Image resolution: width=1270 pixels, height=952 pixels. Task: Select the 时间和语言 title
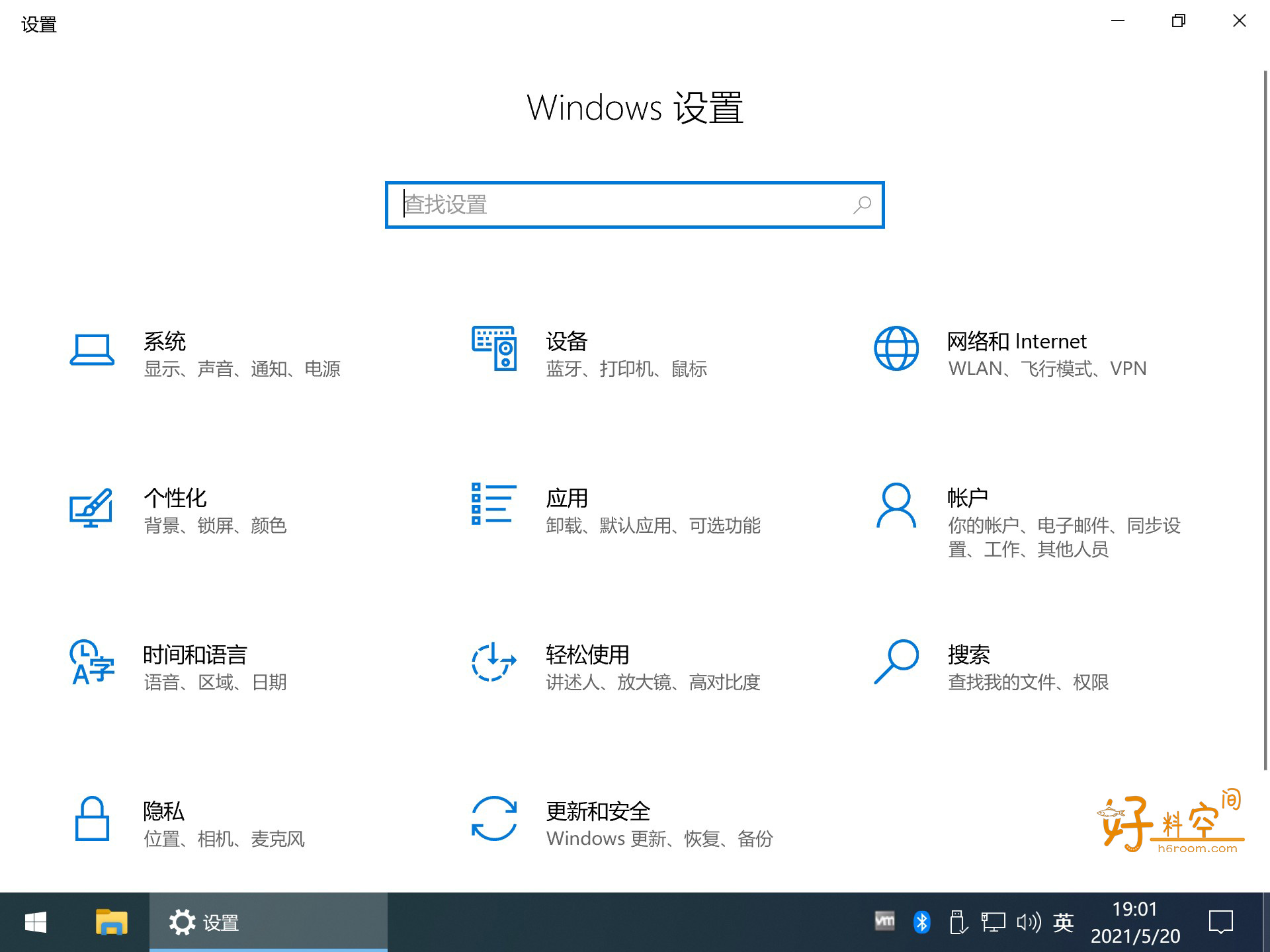tap(195, 654)
